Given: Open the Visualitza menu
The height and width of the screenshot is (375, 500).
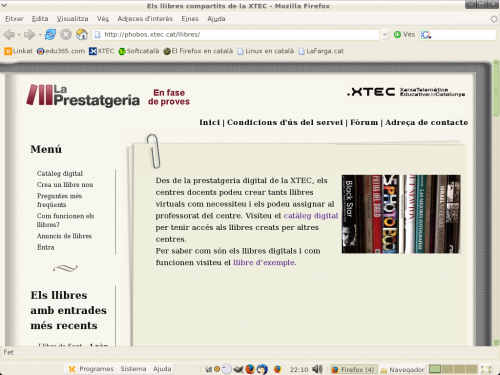Looking at the screenshot, I should click(72, 19).
